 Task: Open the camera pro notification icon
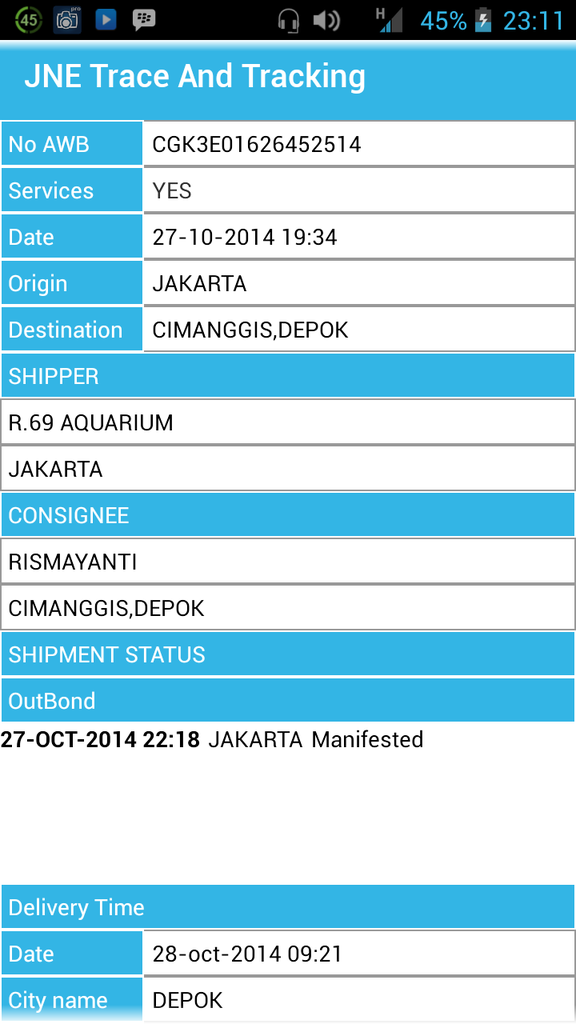pos(67,20)
